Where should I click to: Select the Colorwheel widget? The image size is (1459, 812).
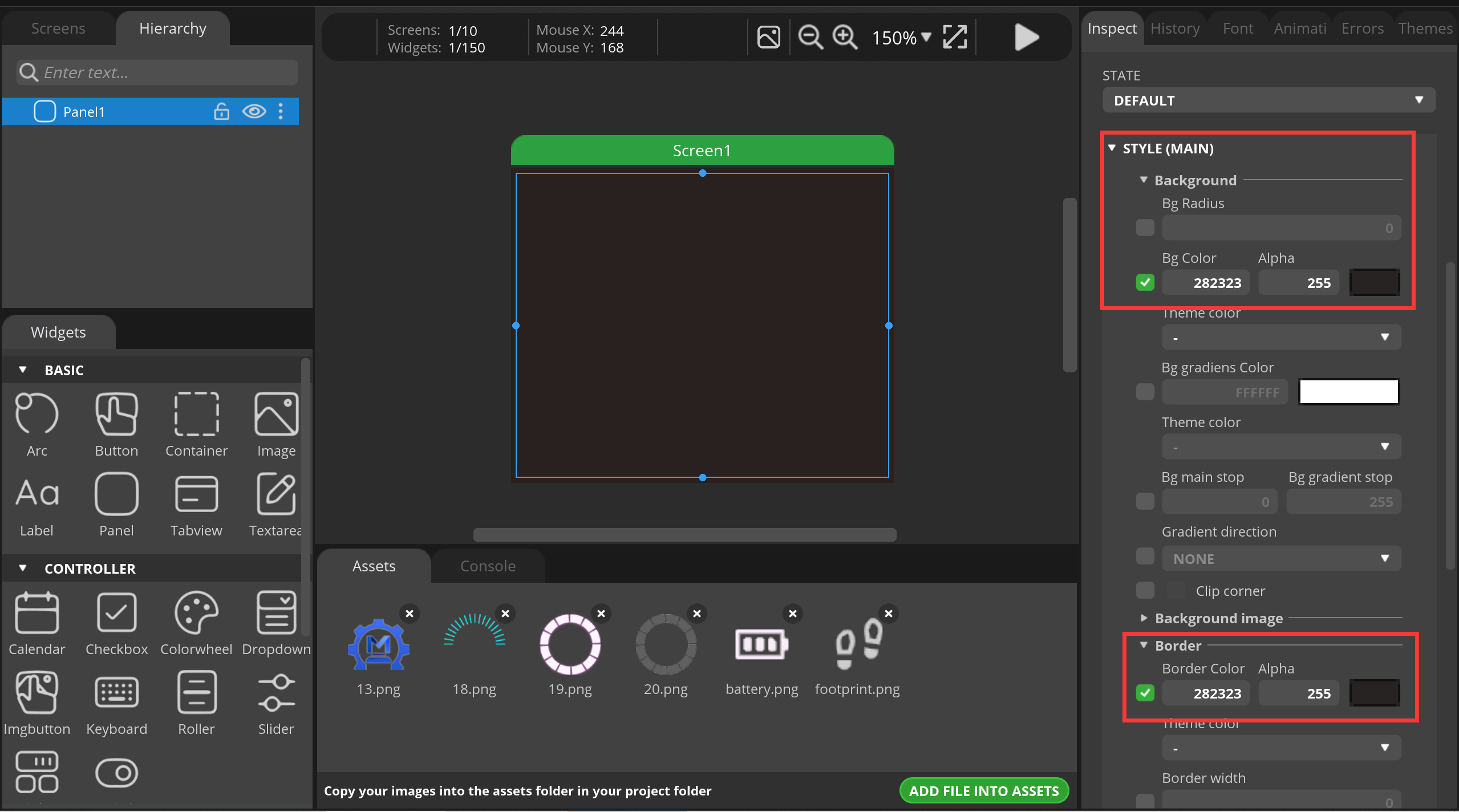pos(196,623)
